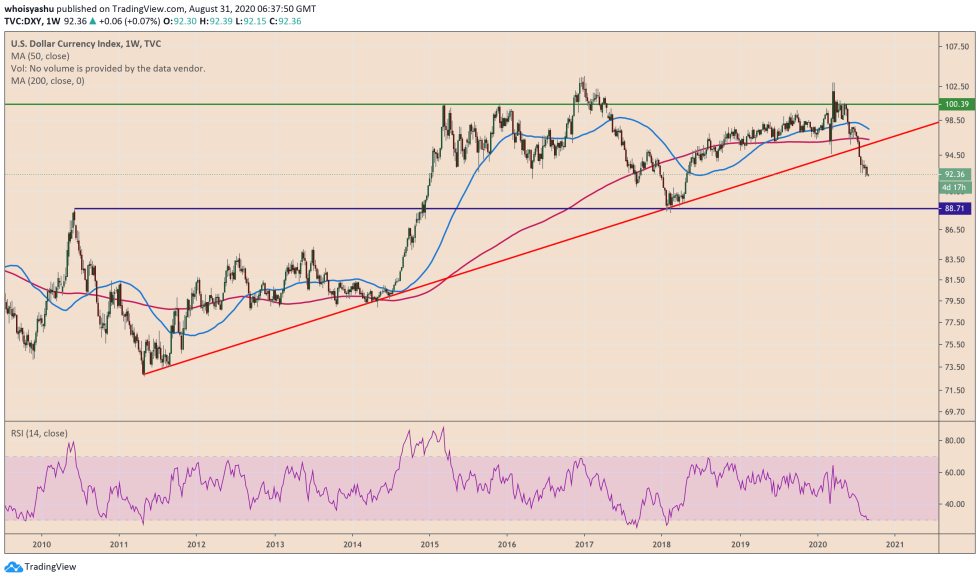Click the green 100.39 price label
Screen dimensions: 980x580
click(x=957, y=104)
